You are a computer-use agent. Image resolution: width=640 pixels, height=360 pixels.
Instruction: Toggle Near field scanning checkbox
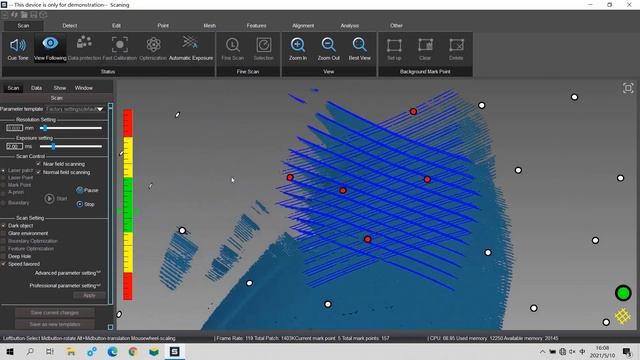point(38,164)
